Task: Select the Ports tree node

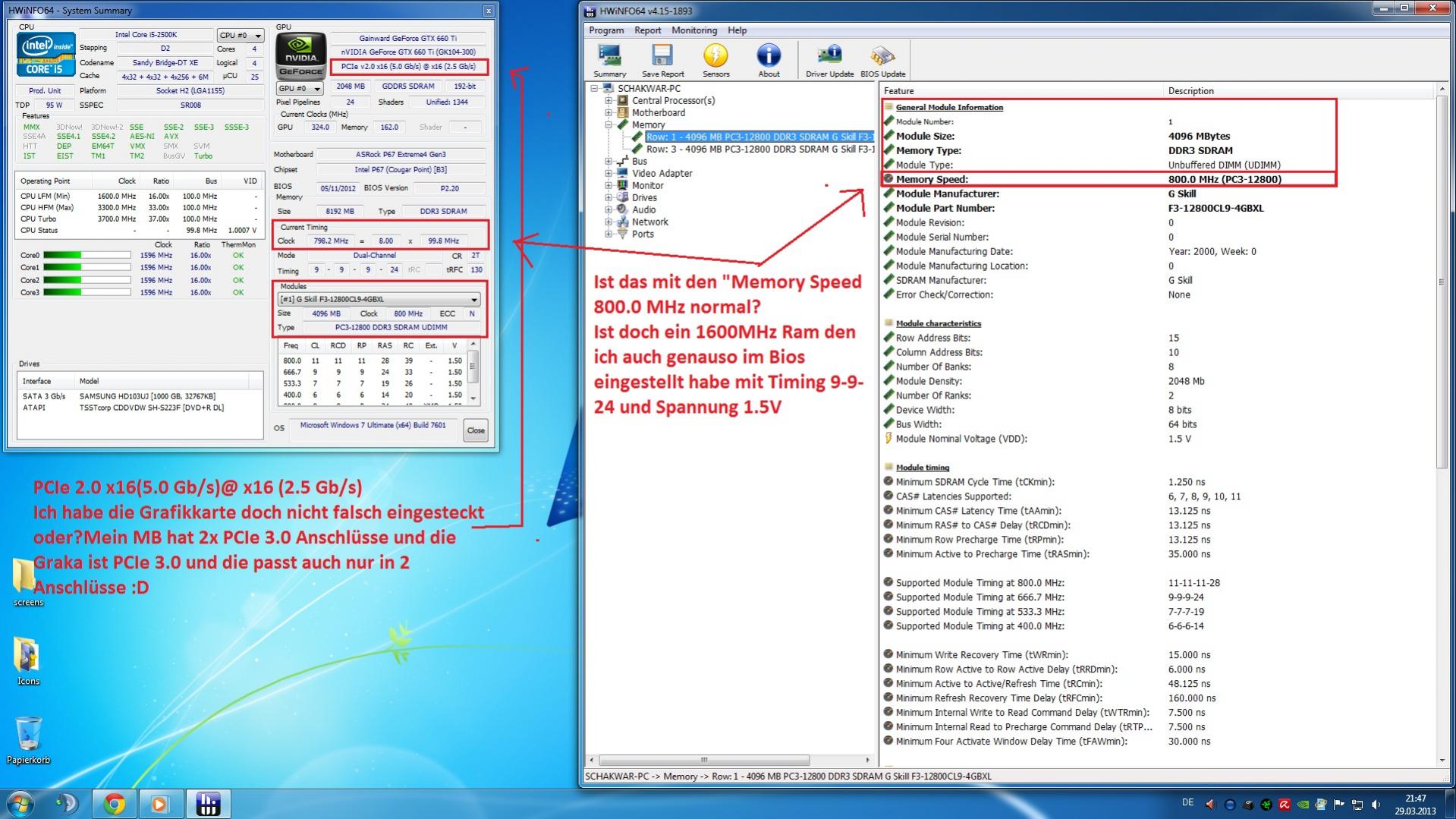Action: pos(643,234)
